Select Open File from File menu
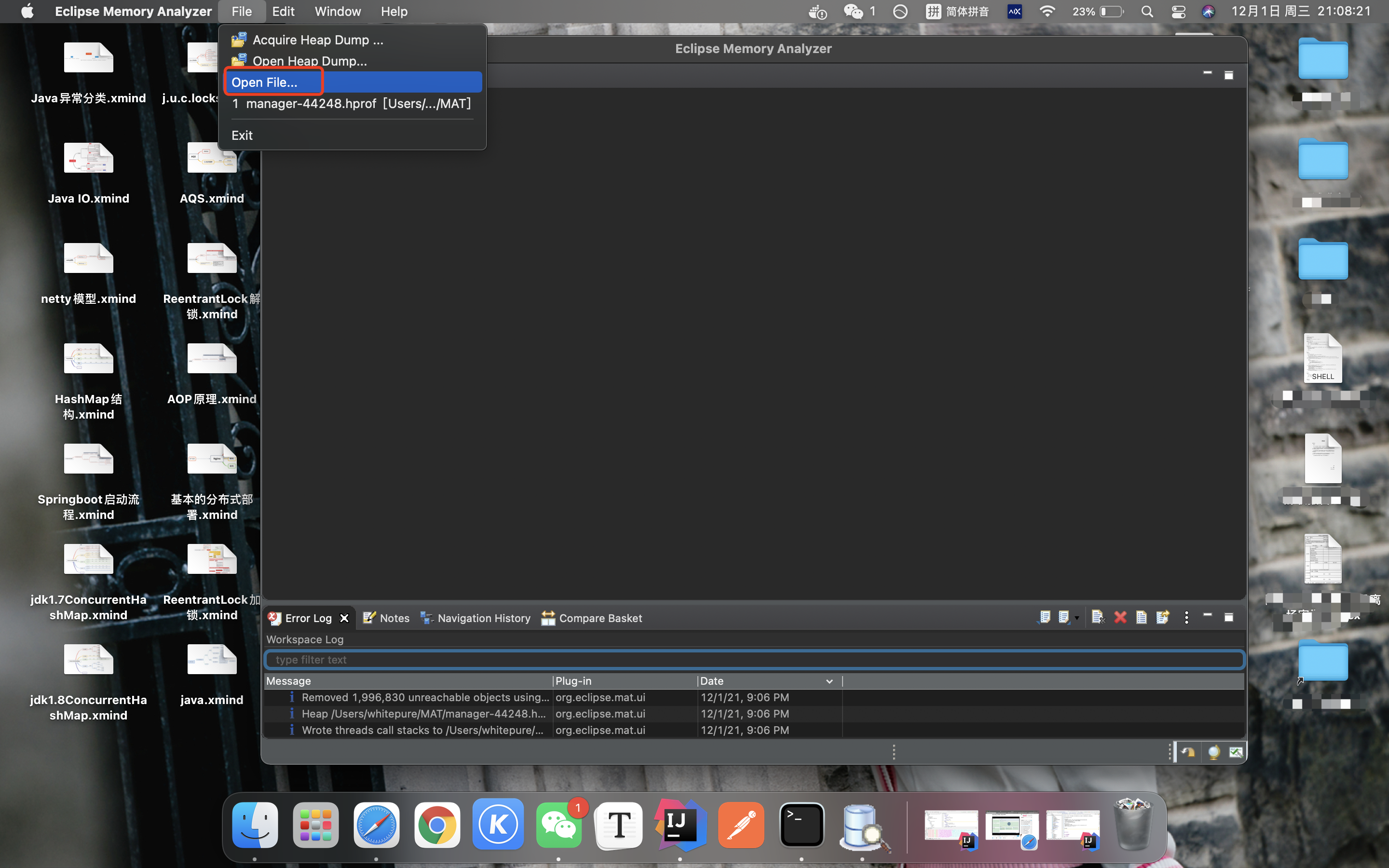 [263, 82]
